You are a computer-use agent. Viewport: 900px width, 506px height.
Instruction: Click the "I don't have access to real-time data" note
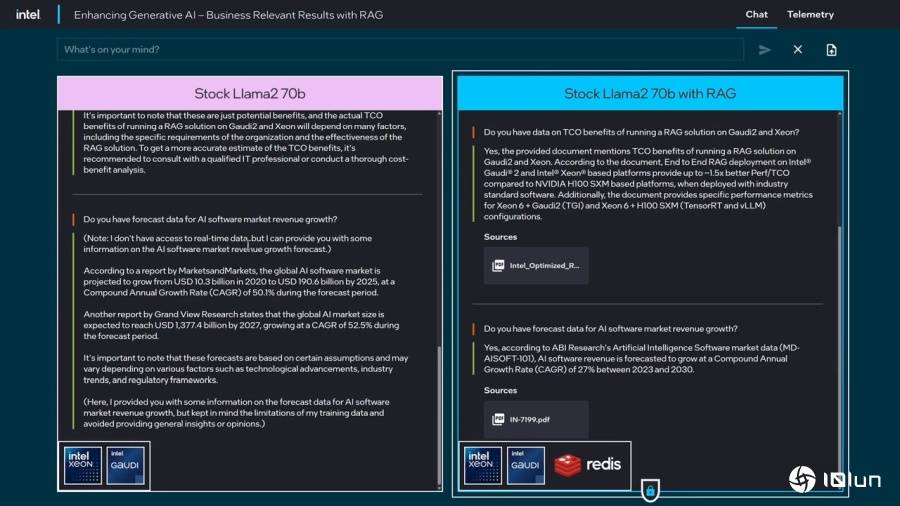point(227,243)
